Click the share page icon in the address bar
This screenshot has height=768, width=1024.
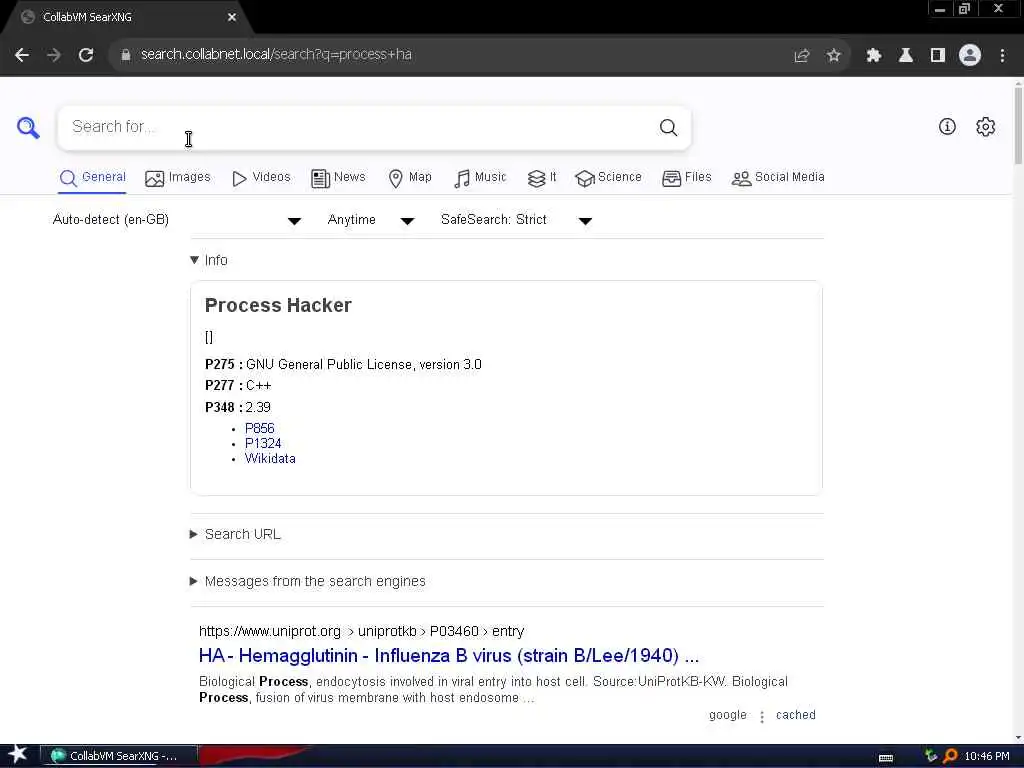802,56
